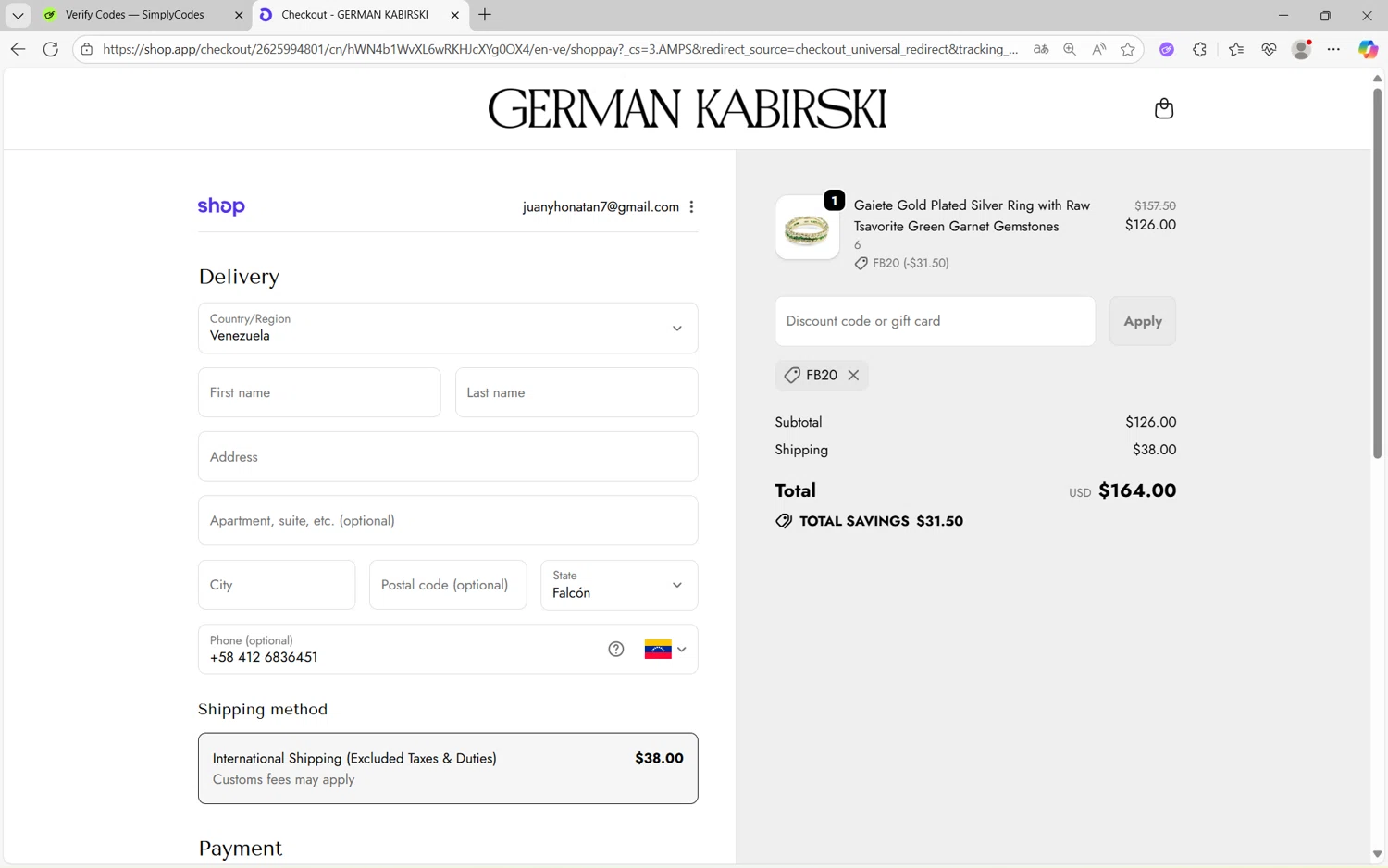Activate Read aloud icon
This screenshot has width=1388, height=868.
(1098, 49)
